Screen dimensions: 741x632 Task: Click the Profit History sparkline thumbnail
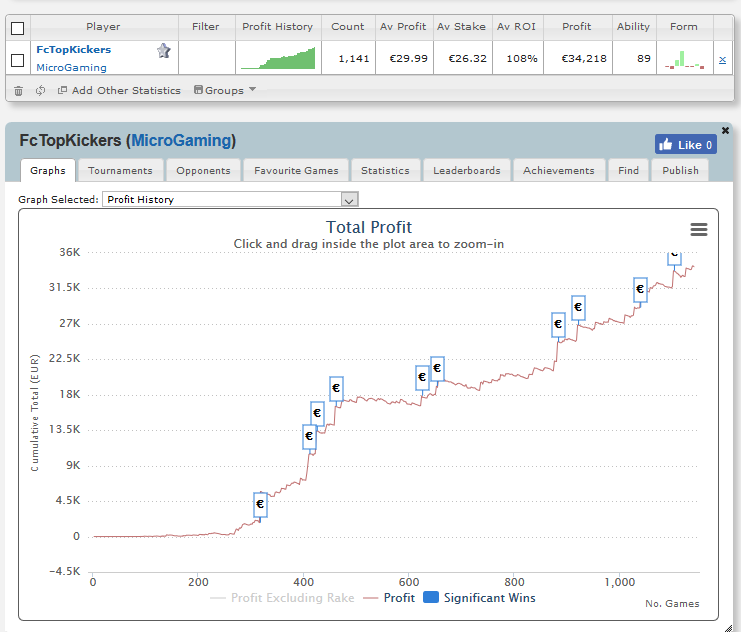pos(278,58)
